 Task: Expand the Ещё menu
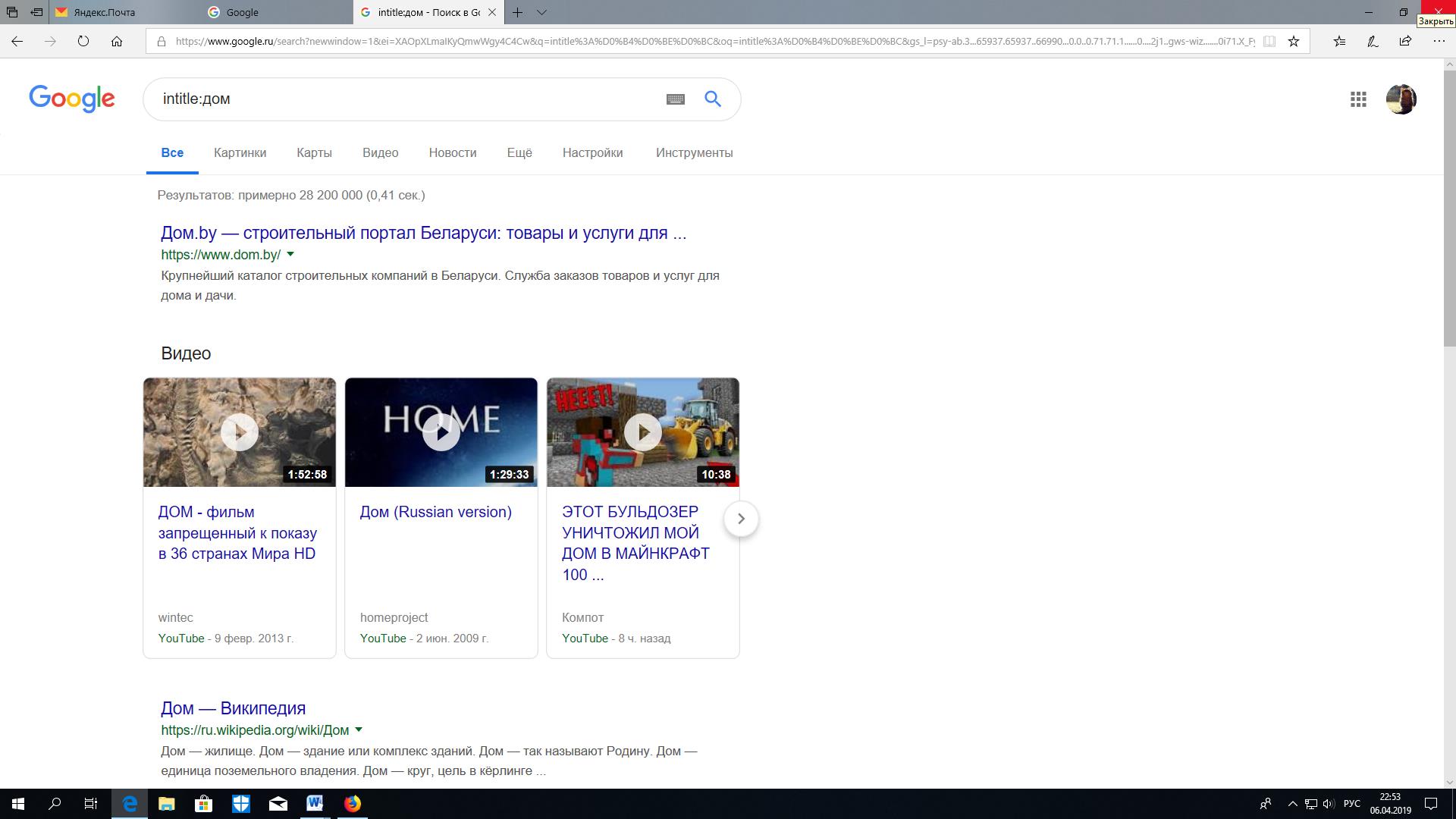519,153
